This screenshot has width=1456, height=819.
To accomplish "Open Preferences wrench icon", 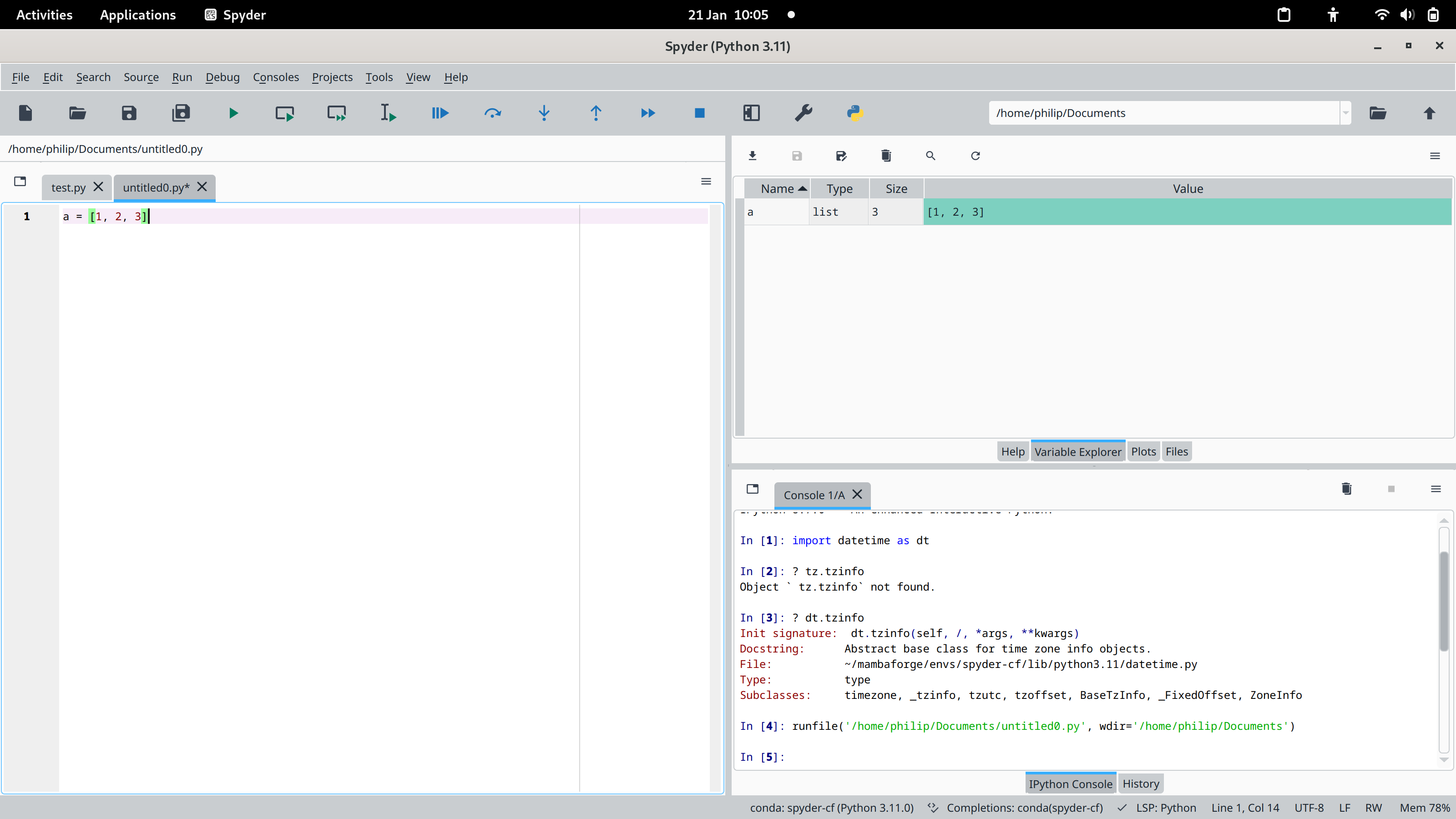I will point(803,113).
